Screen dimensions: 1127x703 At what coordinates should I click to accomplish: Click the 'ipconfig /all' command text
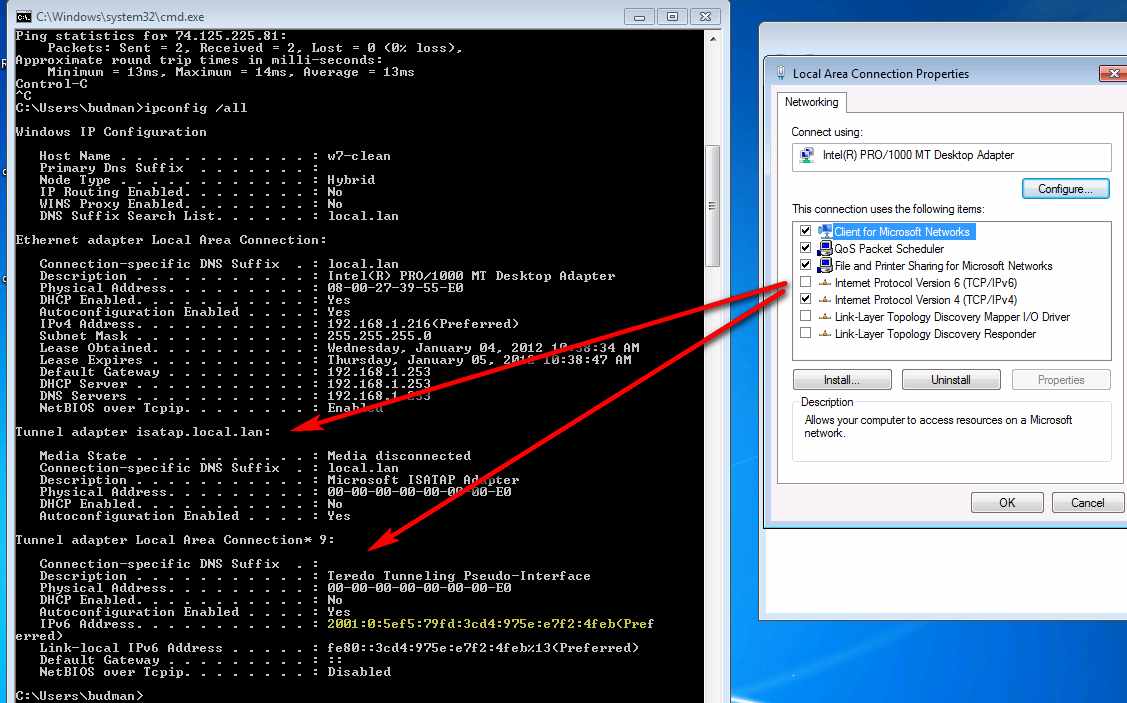tap(196, 108)
